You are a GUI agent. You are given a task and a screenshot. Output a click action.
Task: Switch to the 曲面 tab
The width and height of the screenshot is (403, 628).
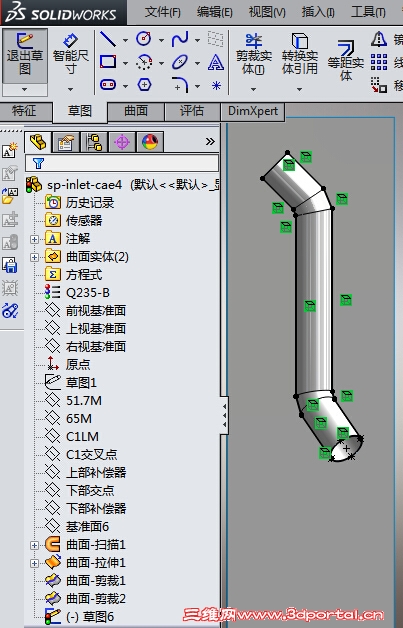[136, 111]
